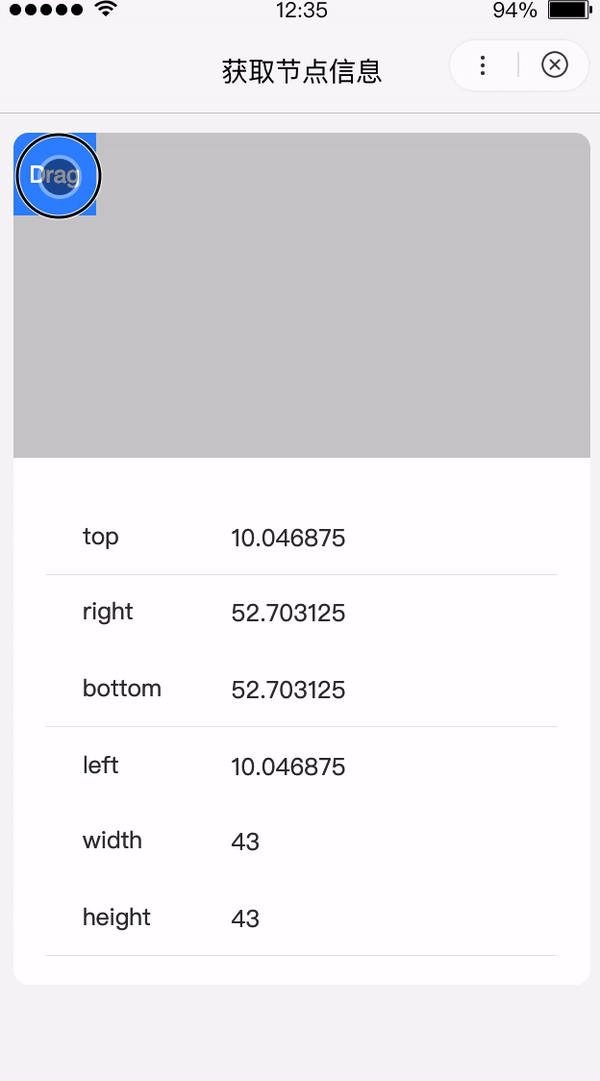Select the bottom label row
The width and height of the screenshot is (600, 1081).
point(121,689)
